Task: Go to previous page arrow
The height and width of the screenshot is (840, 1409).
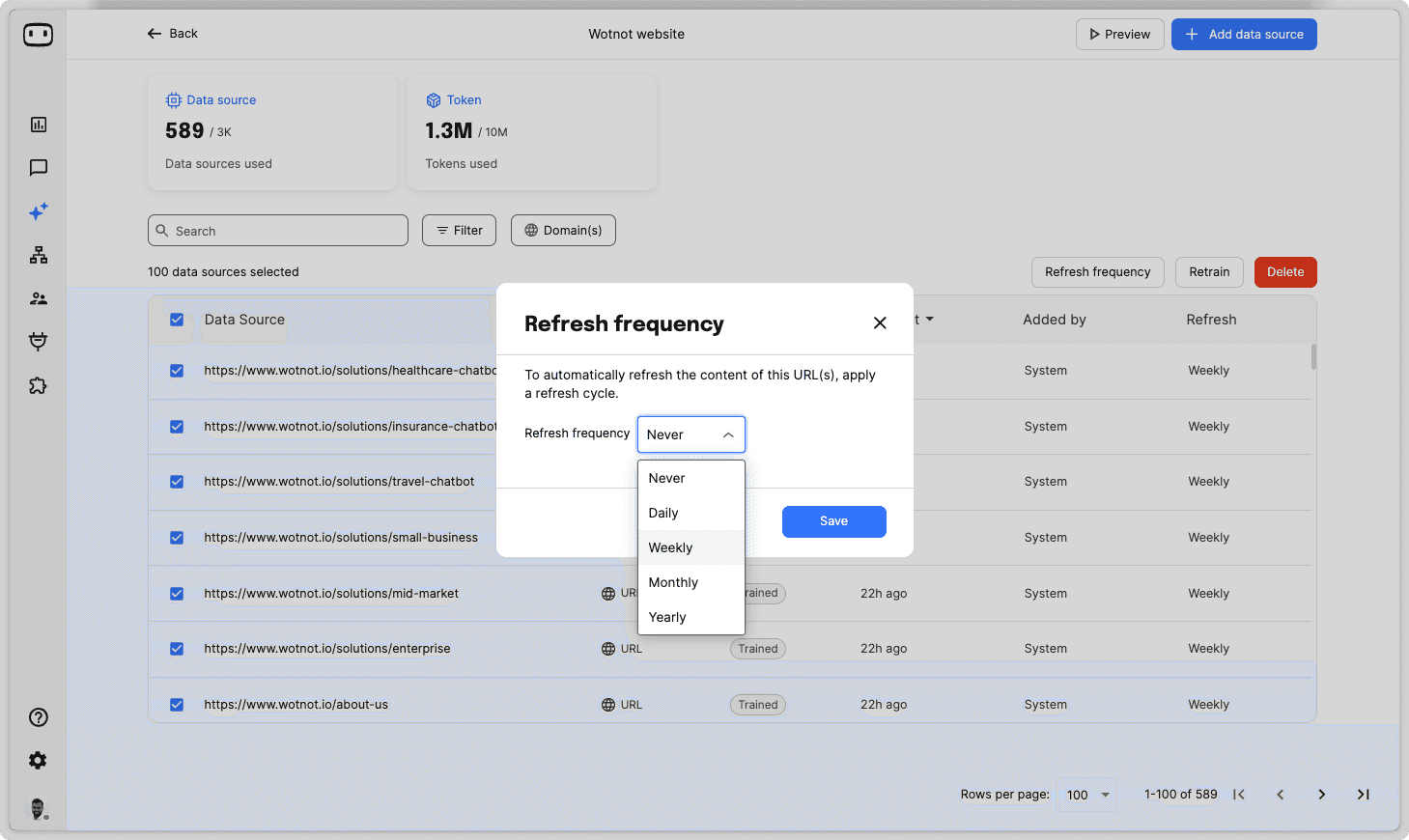Action: [x=1281, y=795]
